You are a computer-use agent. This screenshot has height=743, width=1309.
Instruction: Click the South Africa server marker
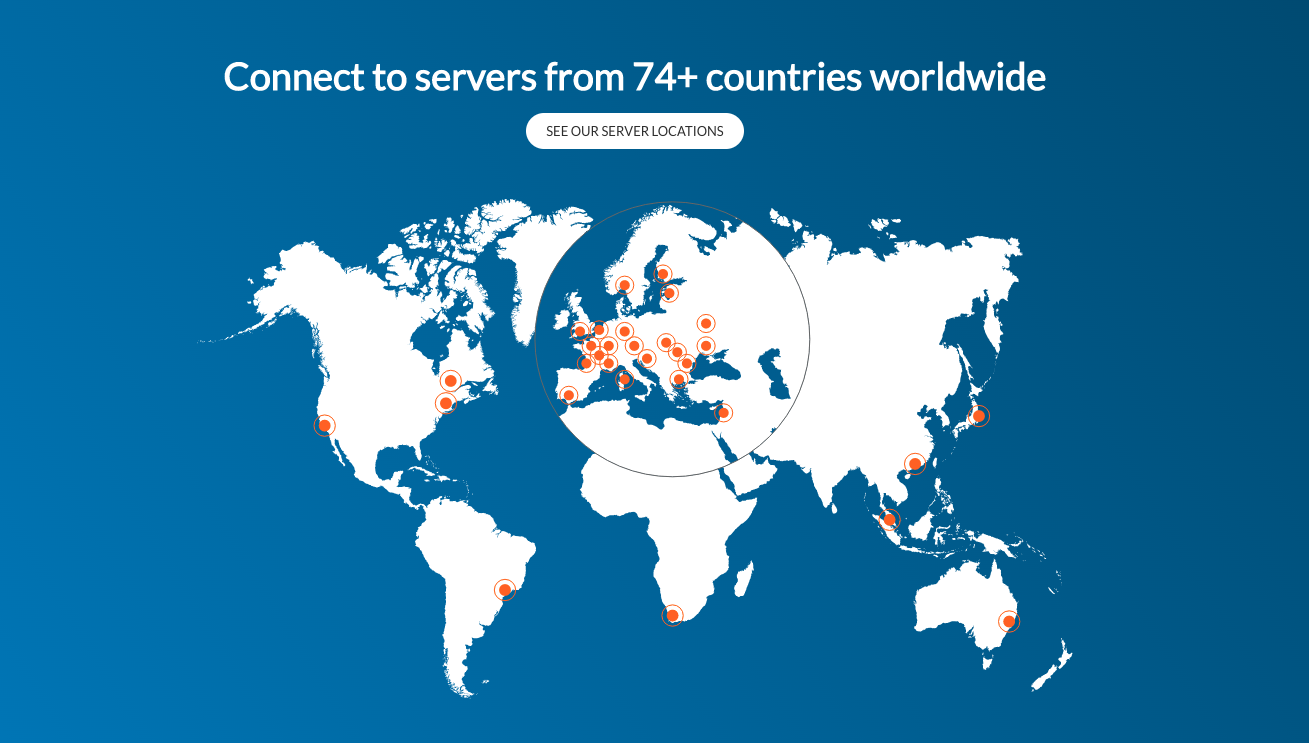(x=673, y=615)
